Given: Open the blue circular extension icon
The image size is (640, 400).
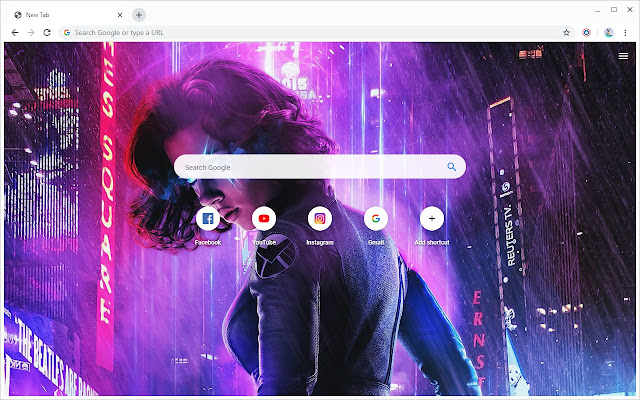Looking at the screenshot, I should click(x=587, y=33).
